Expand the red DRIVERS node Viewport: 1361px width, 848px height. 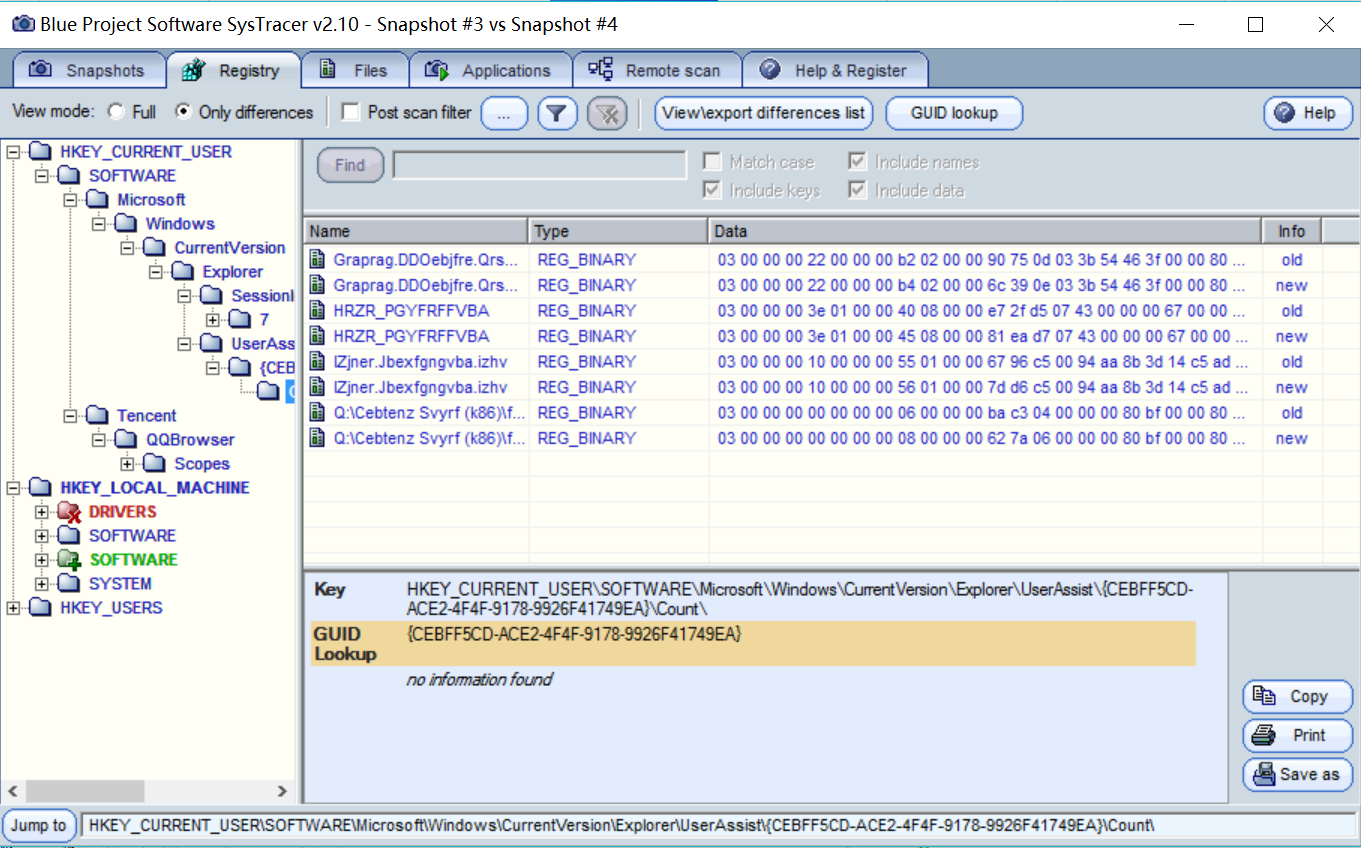(41, 512)
